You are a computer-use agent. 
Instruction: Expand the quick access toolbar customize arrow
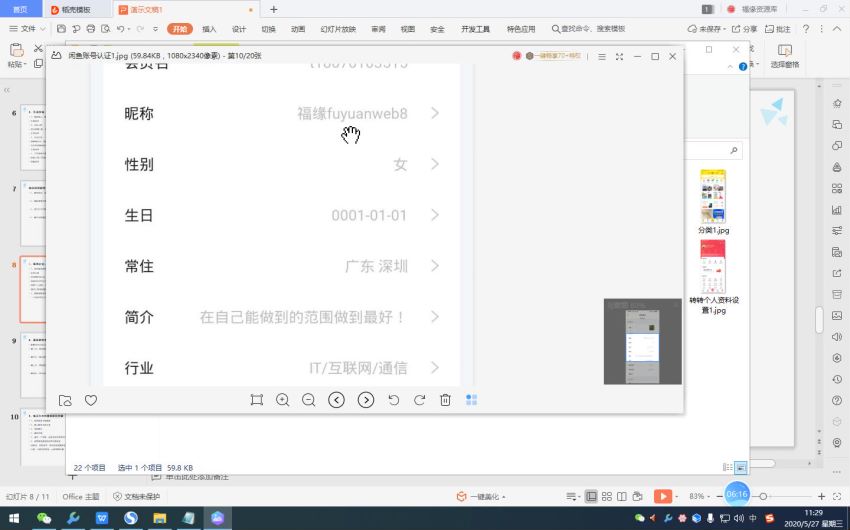[156, 29]
